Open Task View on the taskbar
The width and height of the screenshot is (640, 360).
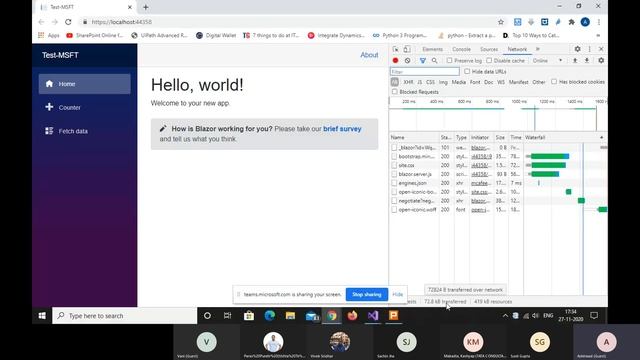(227, 316)
